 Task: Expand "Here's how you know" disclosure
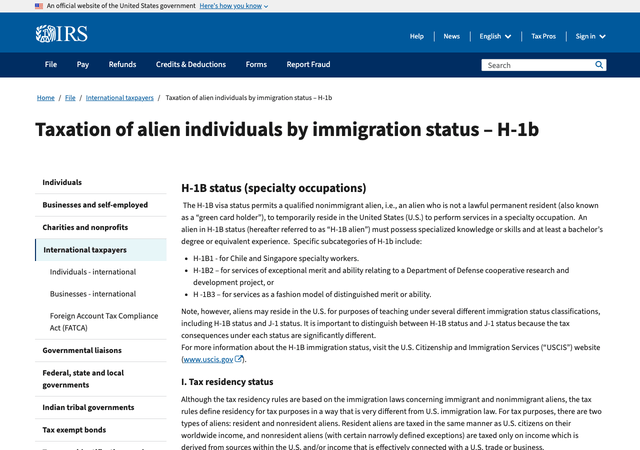233,6
